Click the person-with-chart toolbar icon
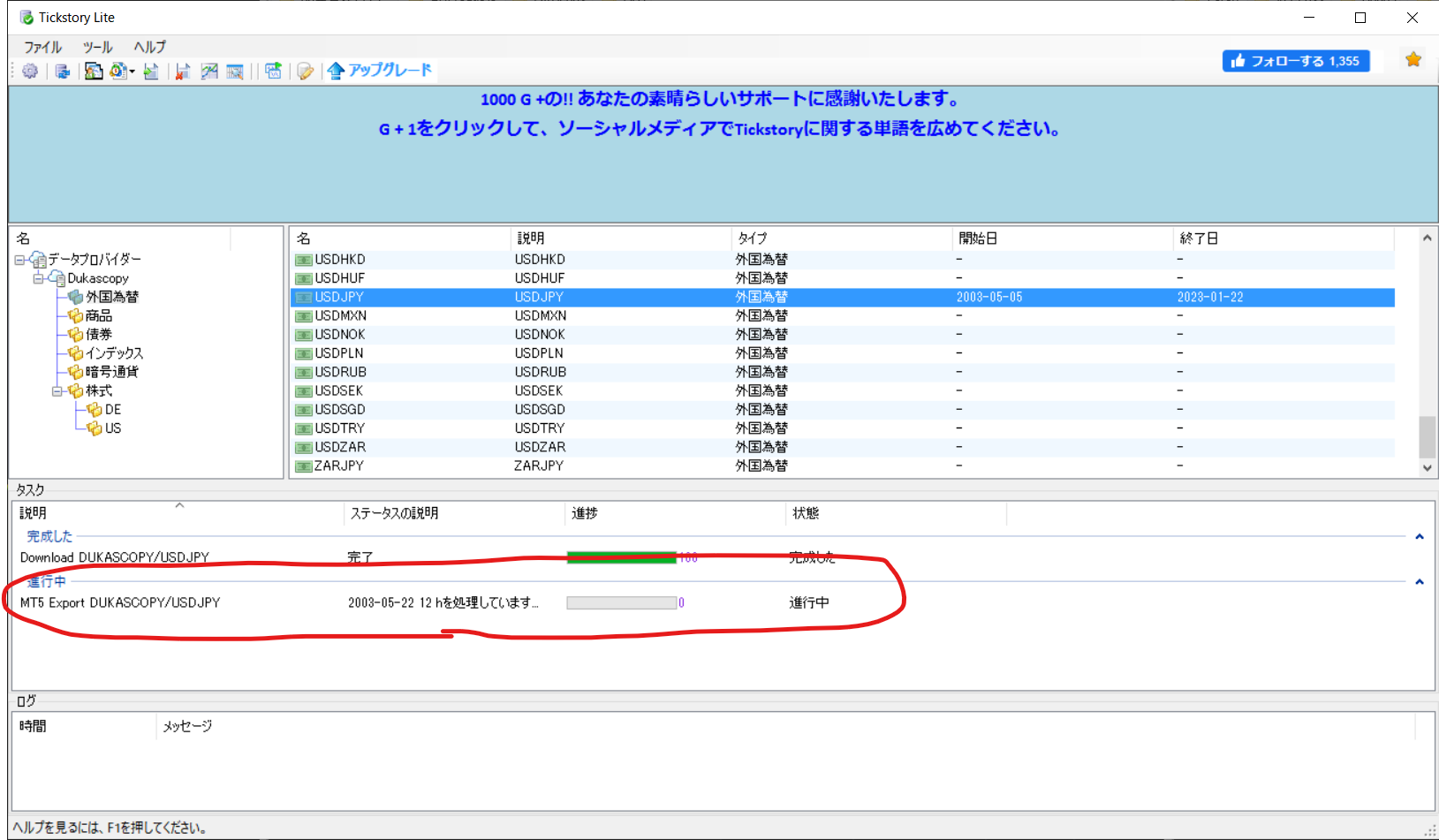 [x=94, y=71]
